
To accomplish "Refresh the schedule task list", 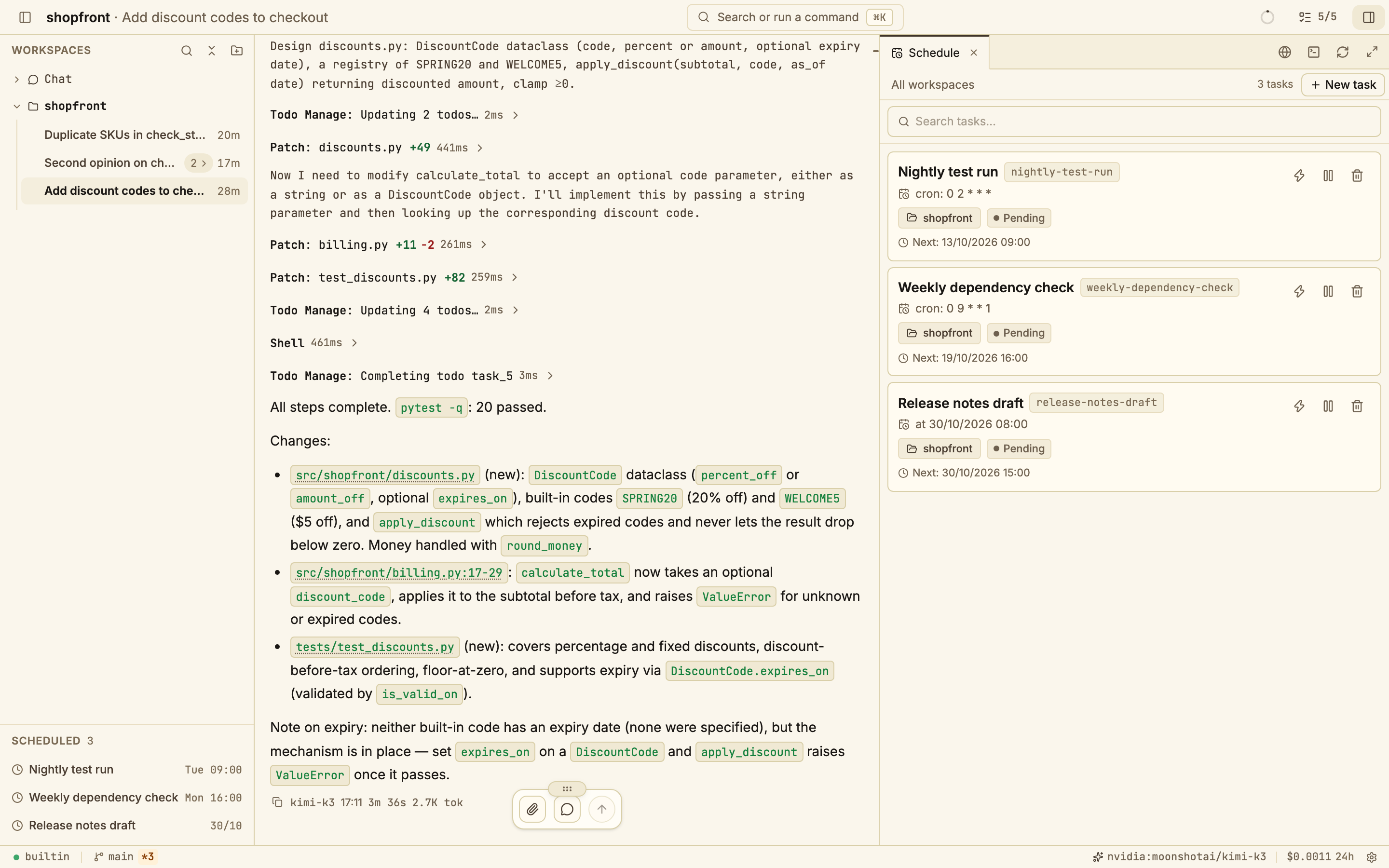I will click(1343, 52).
